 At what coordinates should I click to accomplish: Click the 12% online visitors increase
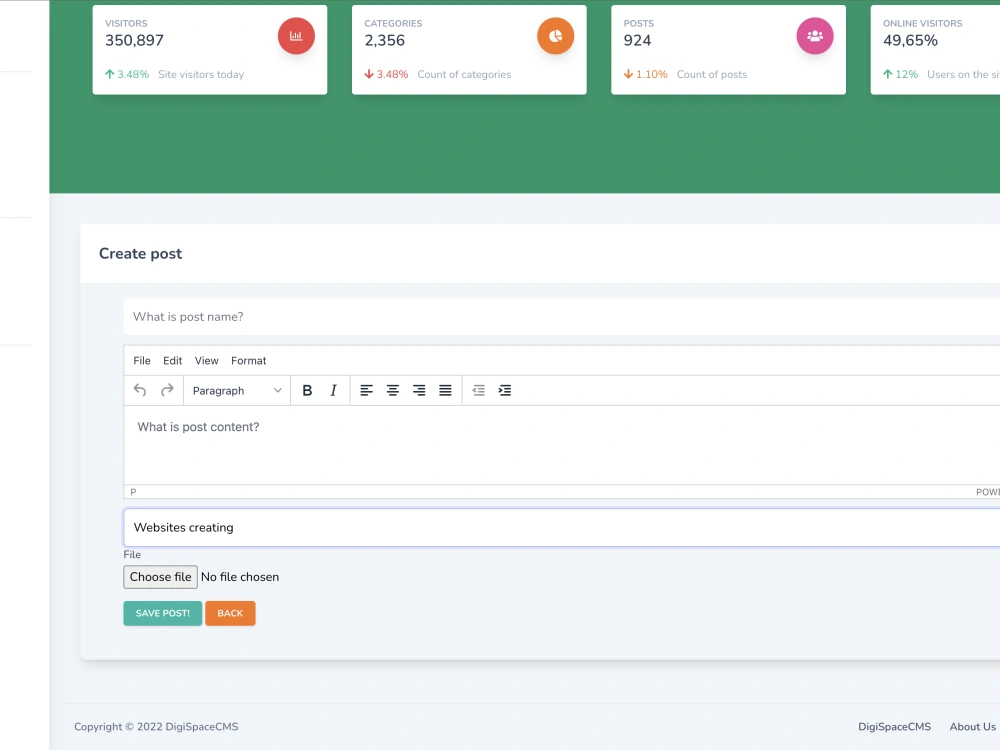click(x=901, y=74)
